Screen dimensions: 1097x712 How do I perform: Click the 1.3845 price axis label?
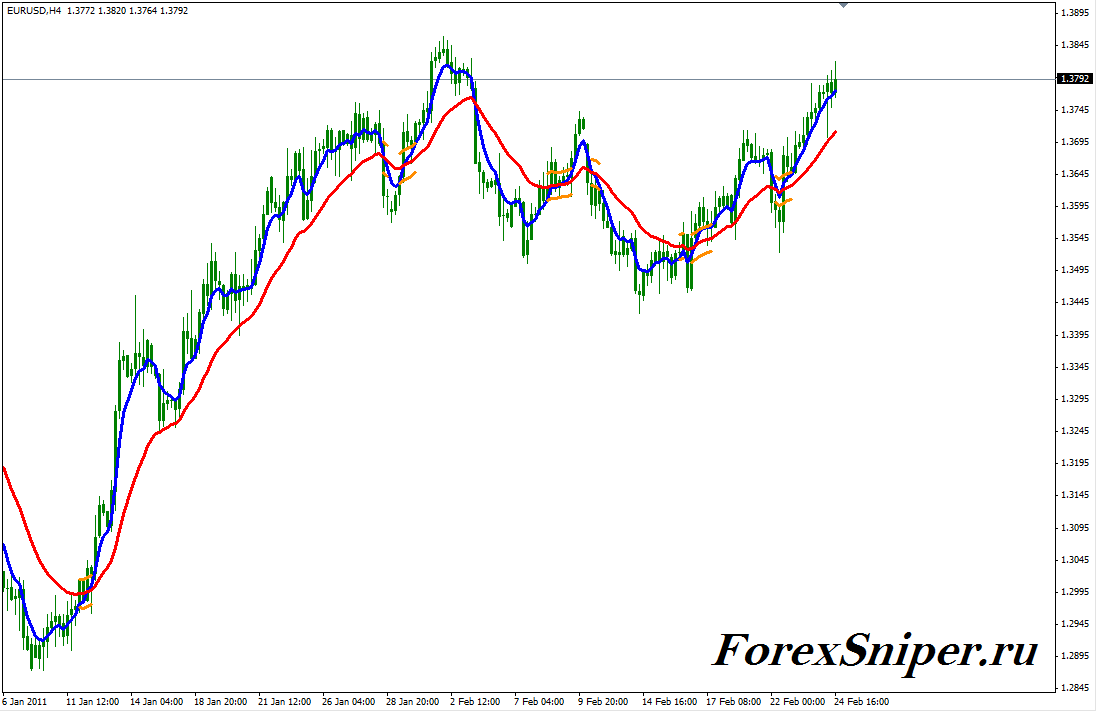pos(1074,45)
